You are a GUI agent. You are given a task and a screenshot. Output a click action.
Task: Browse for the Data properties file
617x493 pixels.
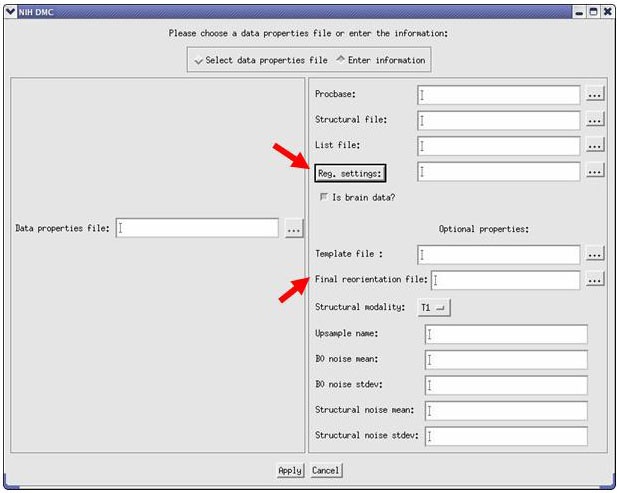(x=294, y=229)
